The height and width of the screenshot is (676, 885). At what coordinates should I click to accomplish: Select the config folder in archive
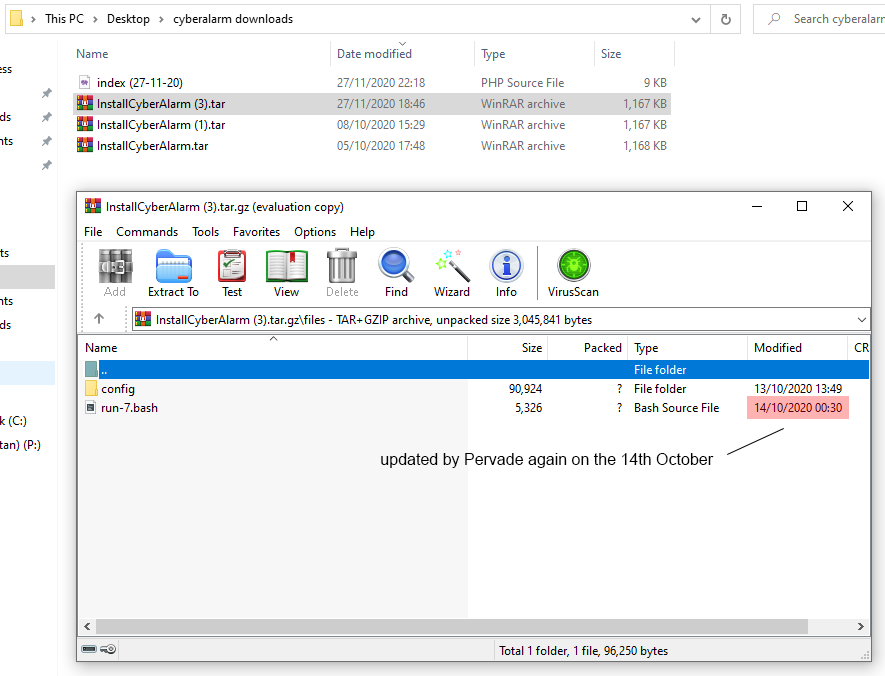[118, 389]
